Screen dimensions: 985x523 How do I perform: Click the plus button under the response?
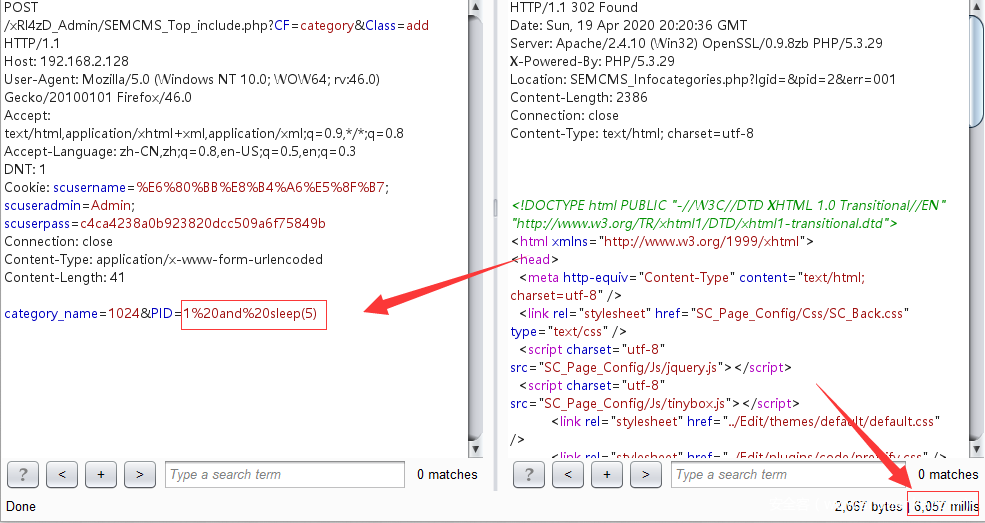click(607, 474)
